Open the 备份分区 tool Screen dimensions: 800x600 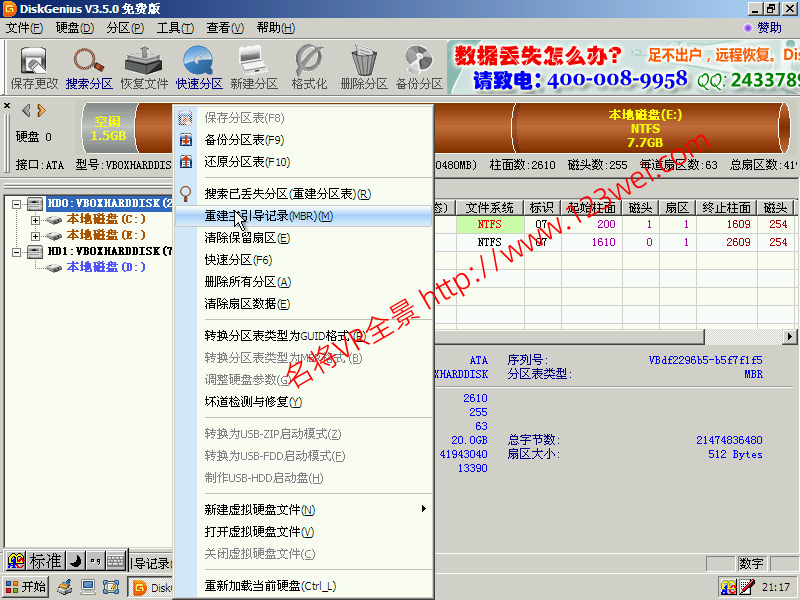tap(419, 67)
